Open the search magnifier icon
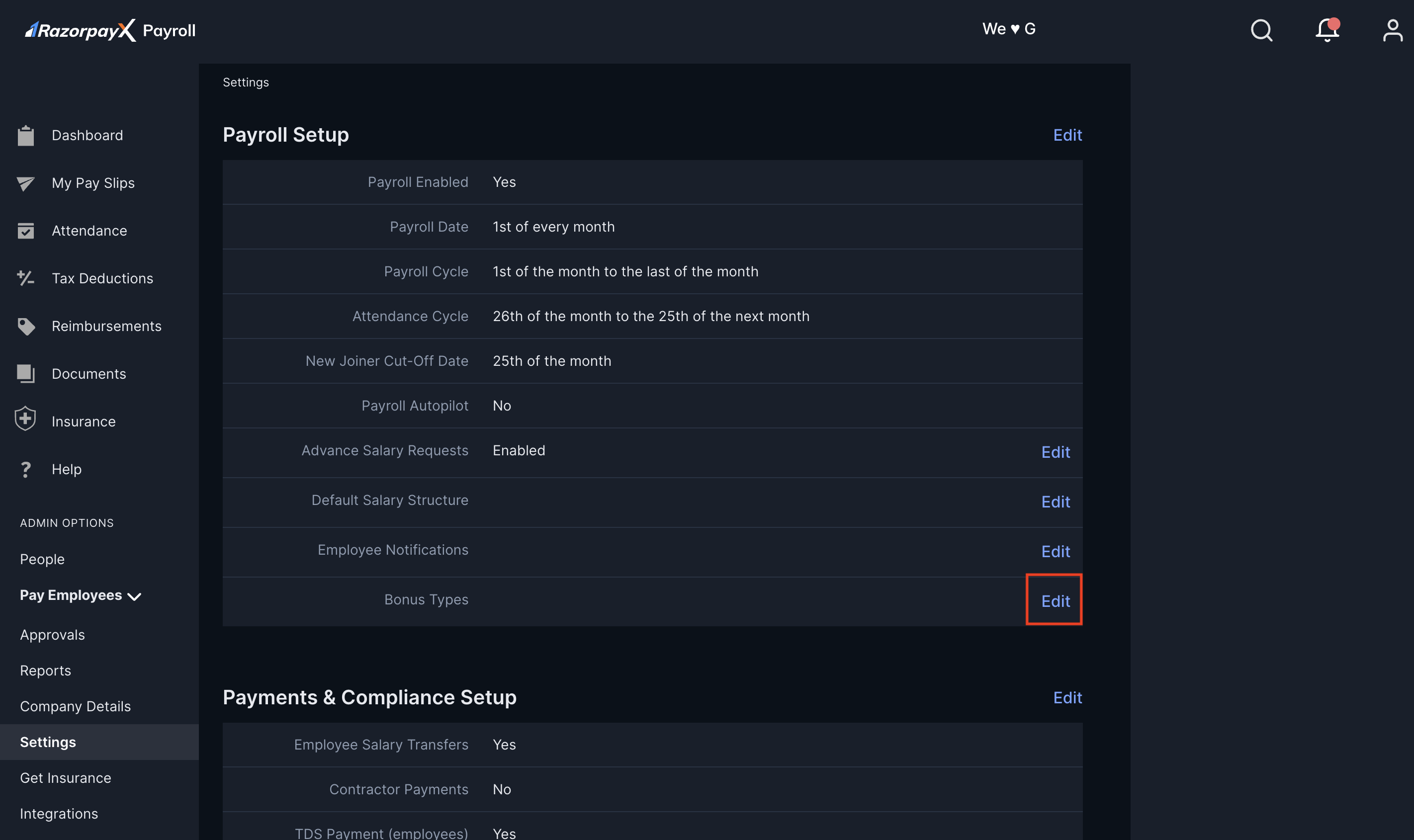This screenshot has height=840, width=1414. pyautogui.click(x=1261, y=30)
